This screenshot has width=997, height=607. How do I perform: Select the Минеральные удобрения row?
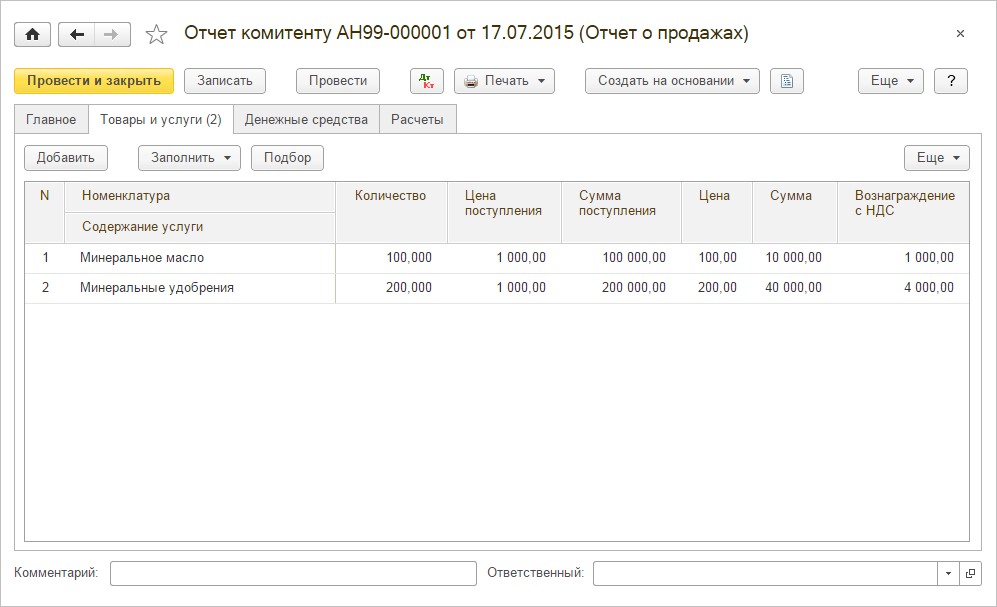(x=497, y=288)
